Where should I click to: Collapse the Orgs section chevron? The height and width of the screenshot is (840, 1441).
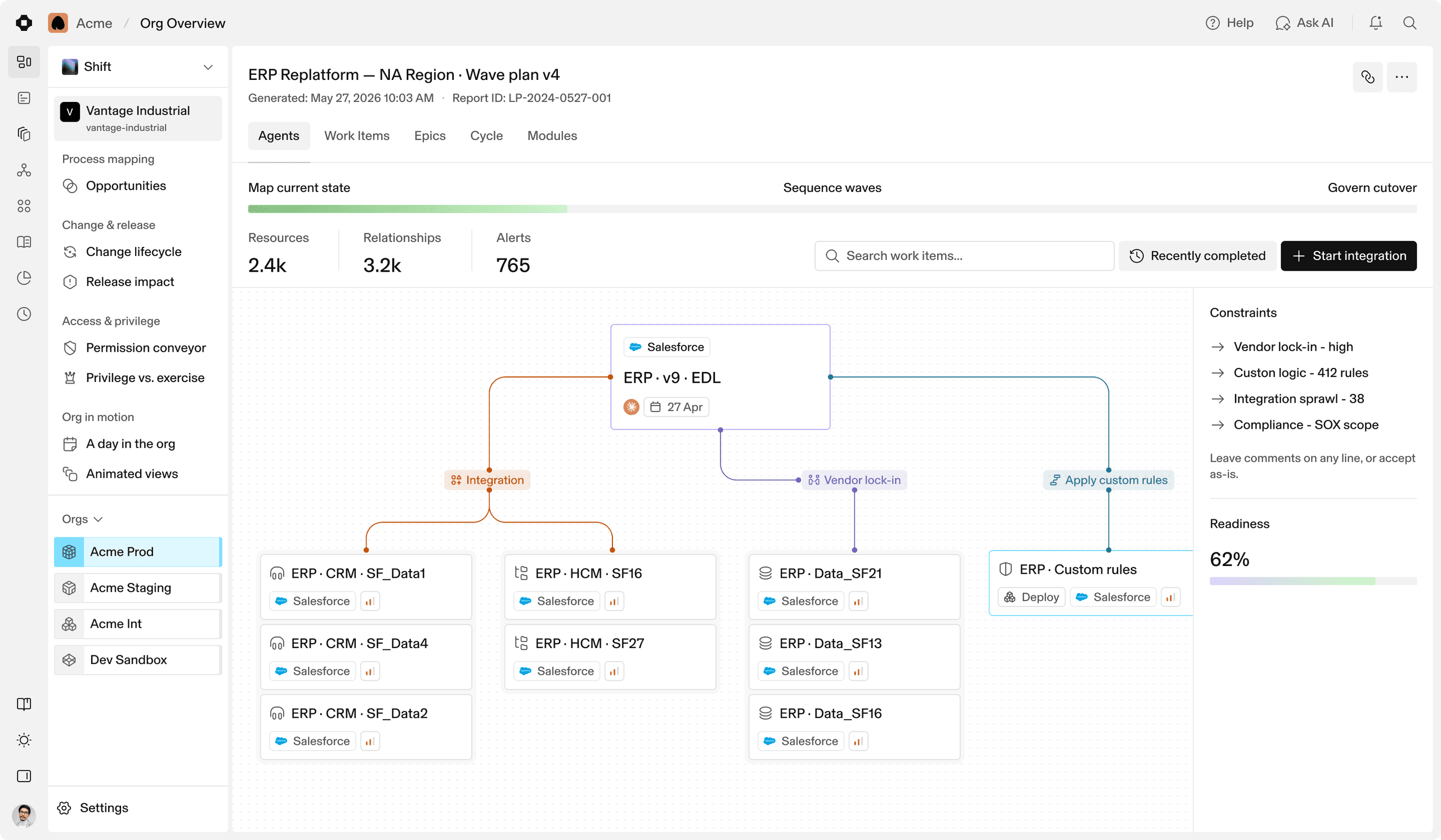coord(99,519)
